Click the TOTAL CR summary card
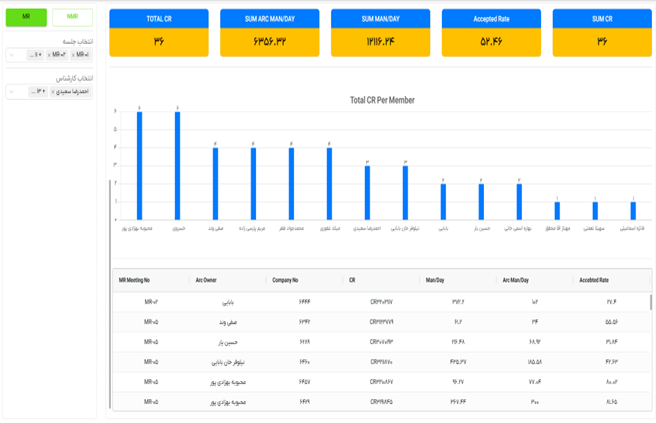 click(158, 33)
